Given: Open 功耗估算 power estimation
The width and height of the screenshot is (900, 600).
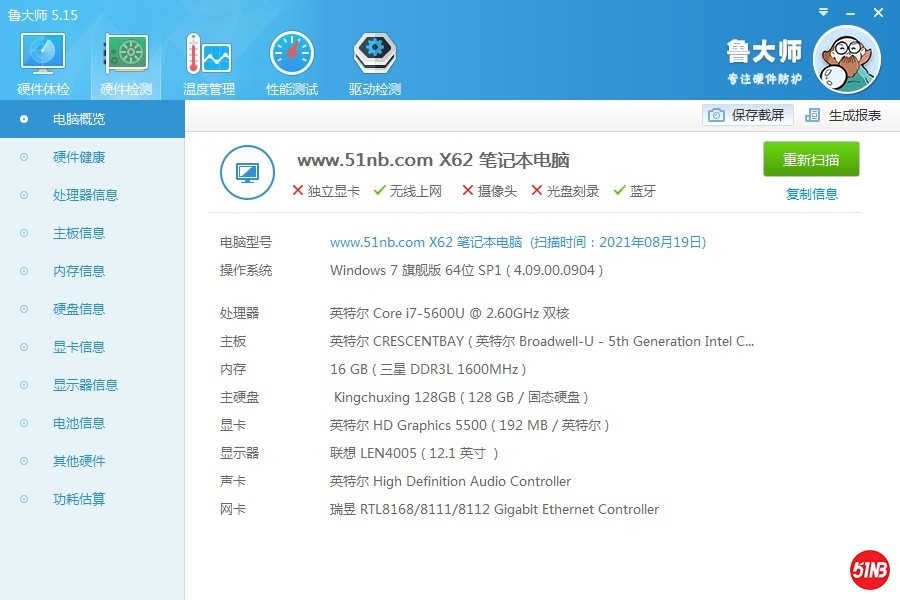Looking at the screenshot, I should pos(79,499).
